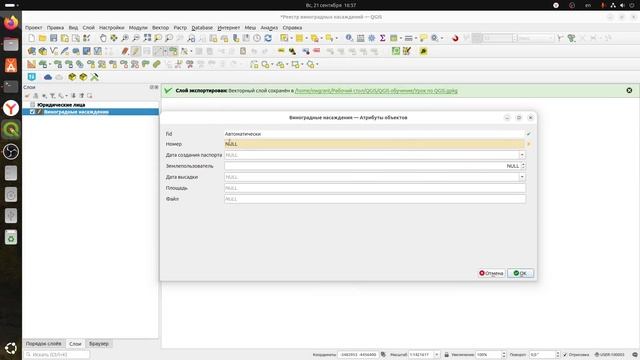Refresh the map with blue arrows icon
640x360 pixels.
268,38
